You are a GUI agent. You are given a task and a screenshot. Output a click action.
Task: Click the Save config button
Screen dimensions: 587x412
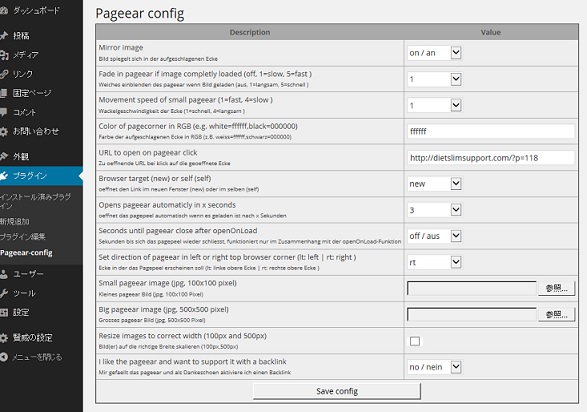[x=337, y=391]
